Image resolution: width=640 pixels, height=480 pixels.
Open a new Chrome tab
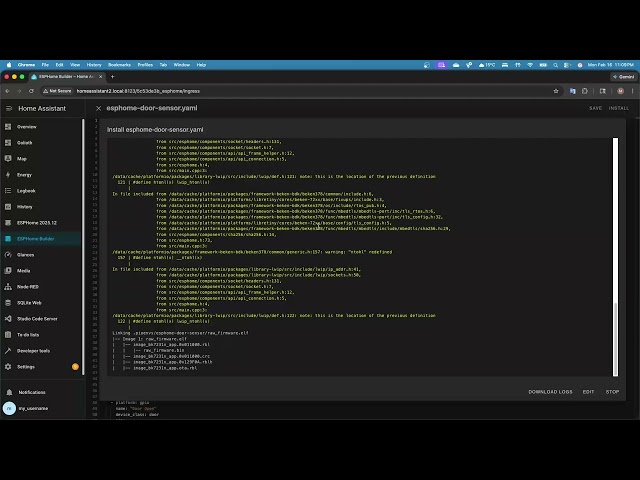click(x=113, y=77)
